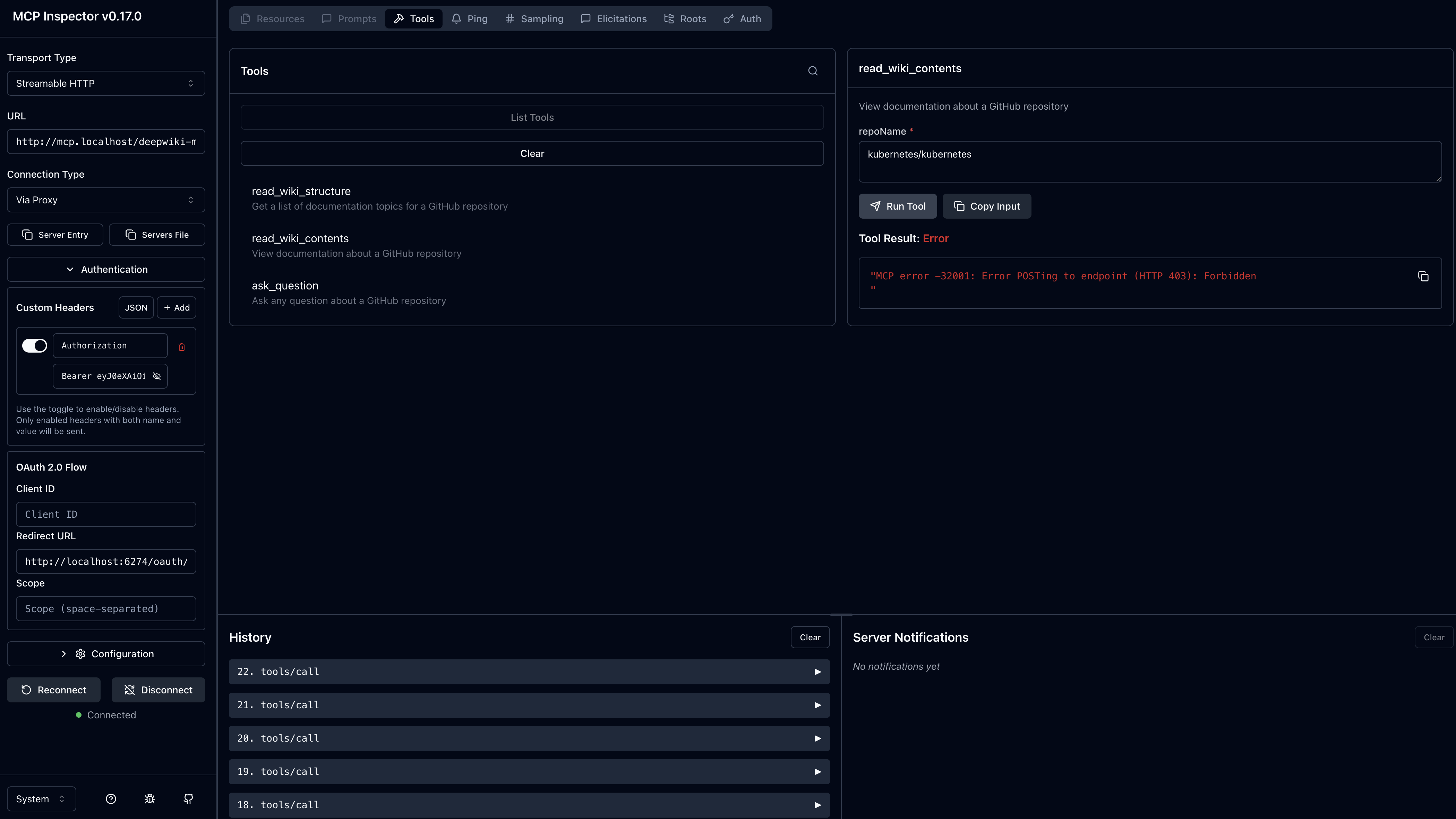
Task: Disable the Authorization header toggle
Action: pyautogui.click(x=34, y=346)
